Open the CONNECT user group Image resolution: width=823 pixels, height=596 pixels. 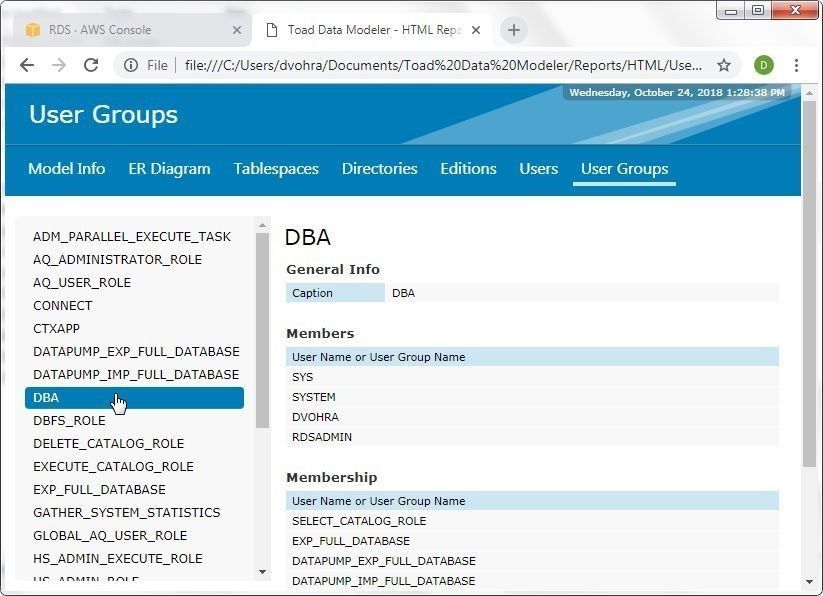[x=62, y=306]
